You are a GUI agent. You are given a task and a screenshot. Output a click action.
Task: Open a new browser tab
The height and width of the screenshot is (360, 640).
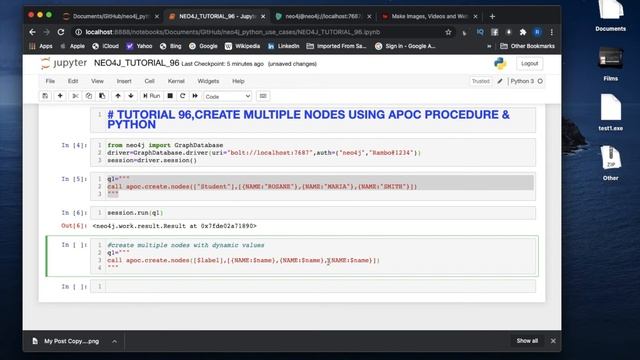click(492, 16)
